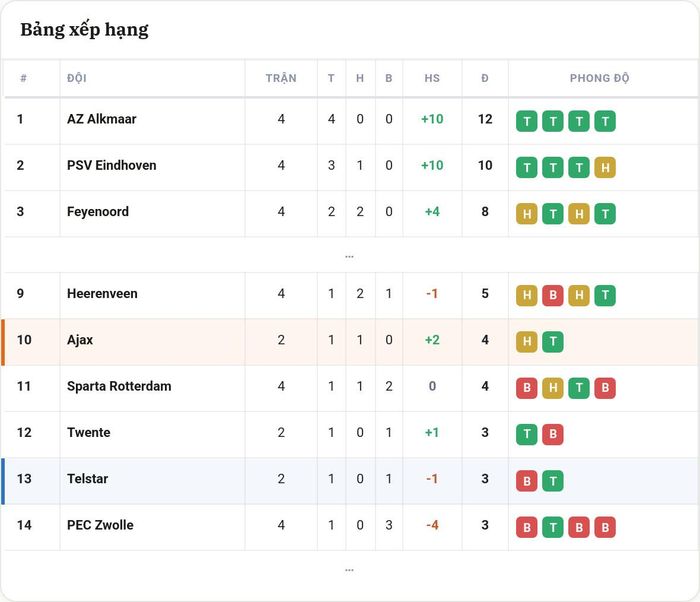Click Sparta Rotterdam's green T form badge
The height and width of the screenshot is (602, 700).
tap(579, 388)
